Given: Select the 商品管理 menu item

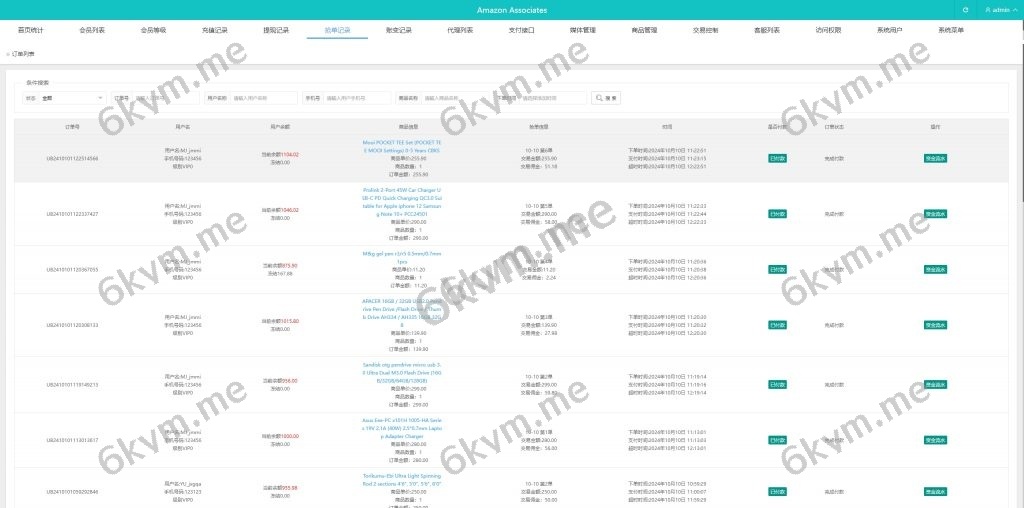Looking at the screenshot, I should coord(644,31).
